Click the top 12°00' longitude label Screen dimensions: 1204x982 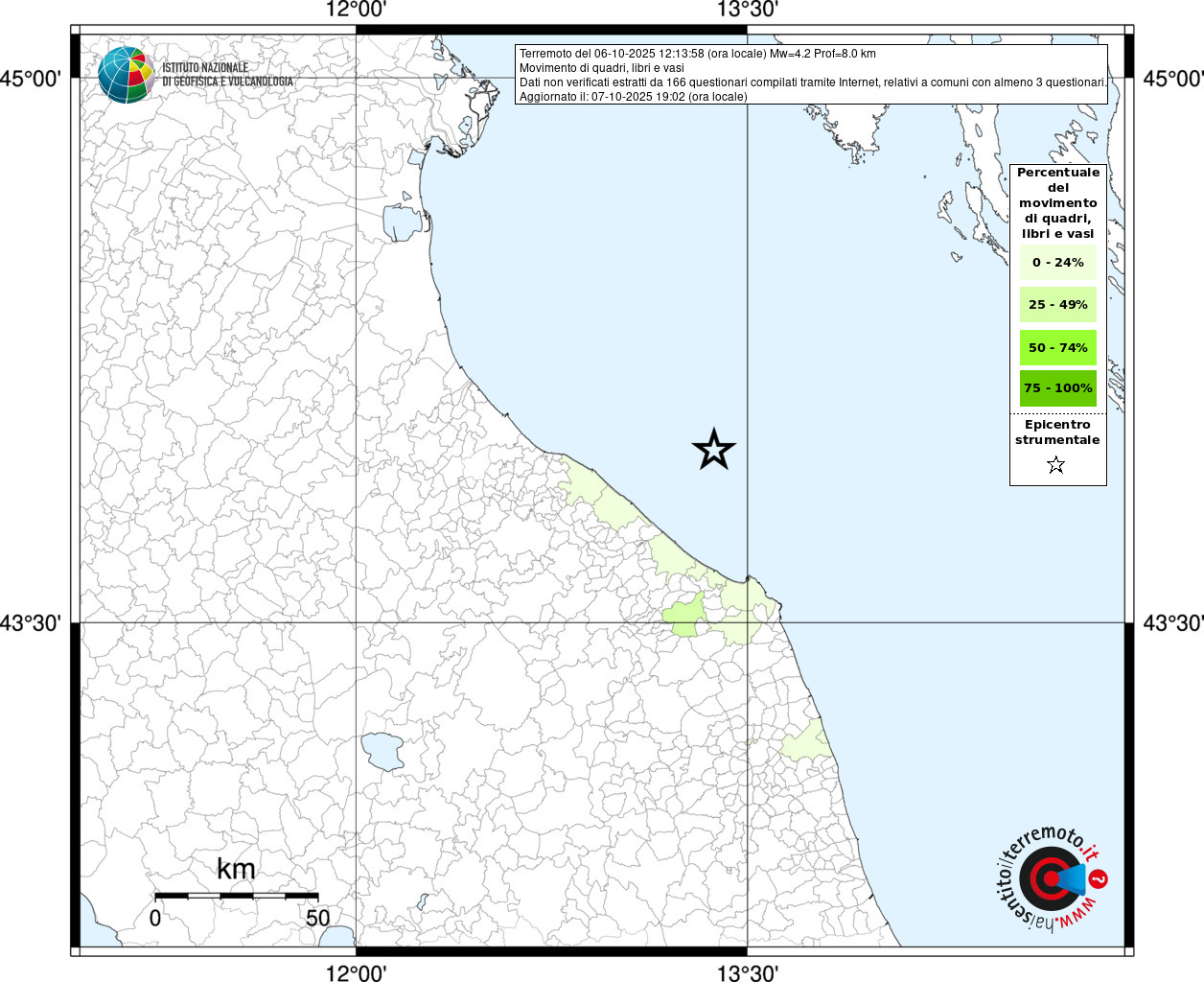click(x=356, y=10)
